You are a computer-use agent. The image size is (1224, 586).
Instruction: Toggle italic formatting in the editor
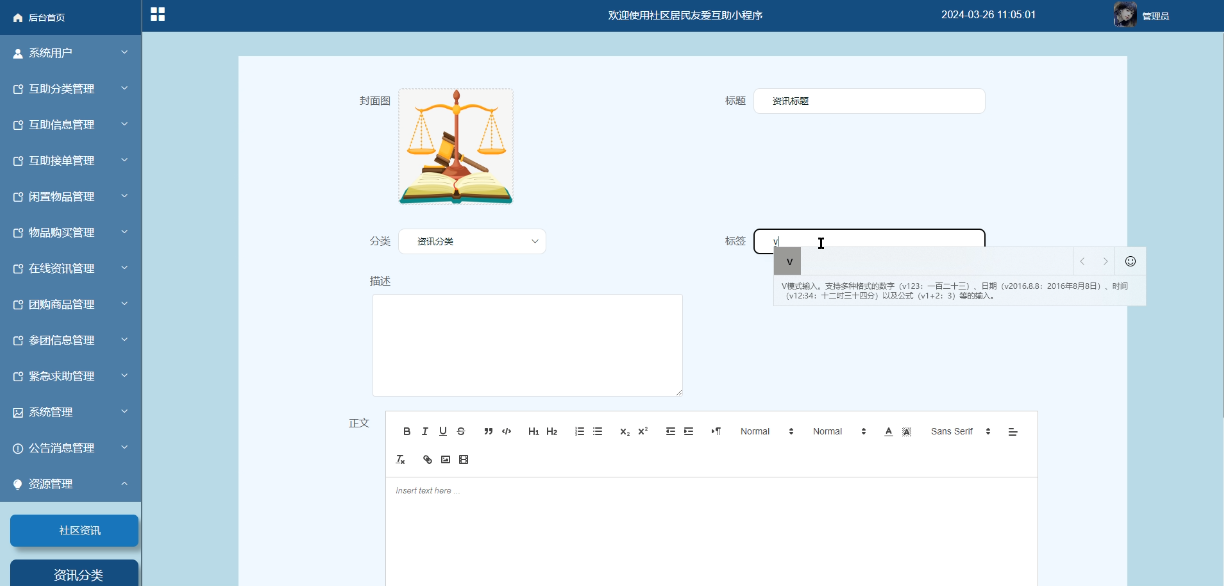(425, 431)
